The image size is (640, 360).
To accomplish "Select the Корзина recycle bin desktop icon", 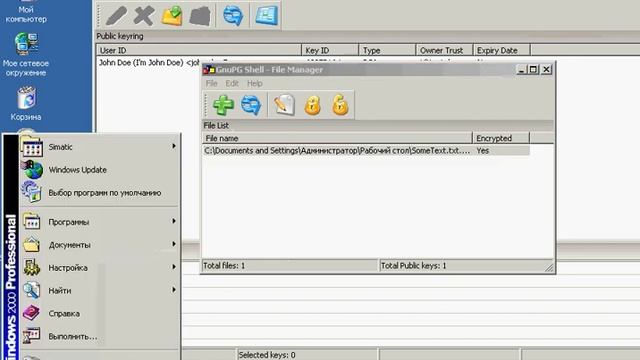I will (26, 104).
